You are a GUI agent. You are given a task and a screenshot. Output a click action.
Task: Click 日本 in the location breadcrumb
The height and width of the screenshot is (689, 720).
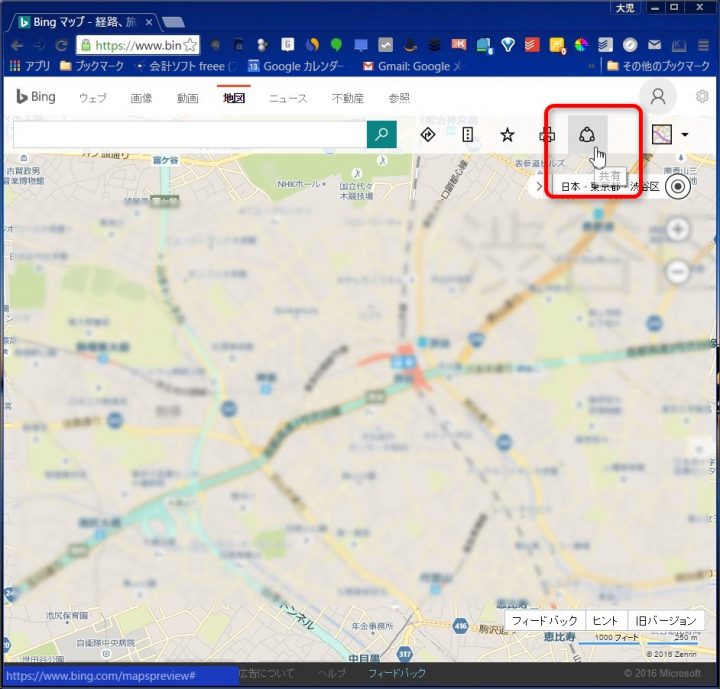pyautogui.click(x=571, y=186)
